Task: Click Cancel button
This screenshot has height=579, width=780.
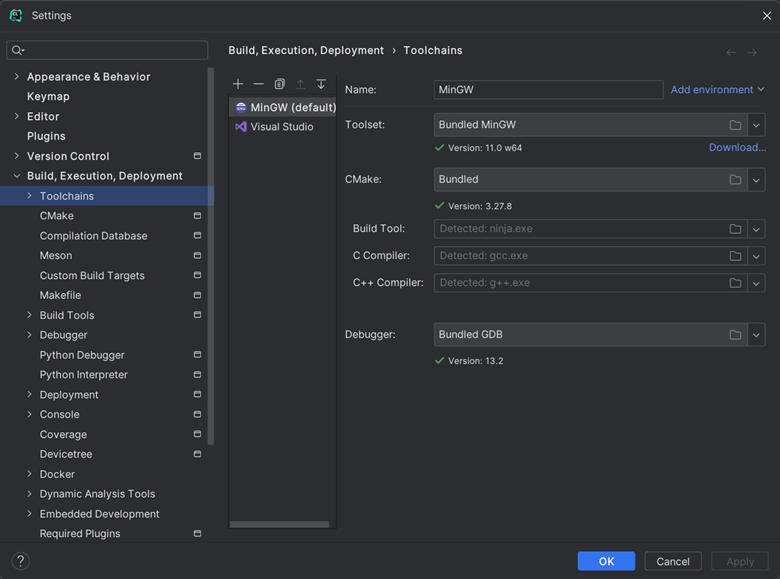Action: pos(673,561)
